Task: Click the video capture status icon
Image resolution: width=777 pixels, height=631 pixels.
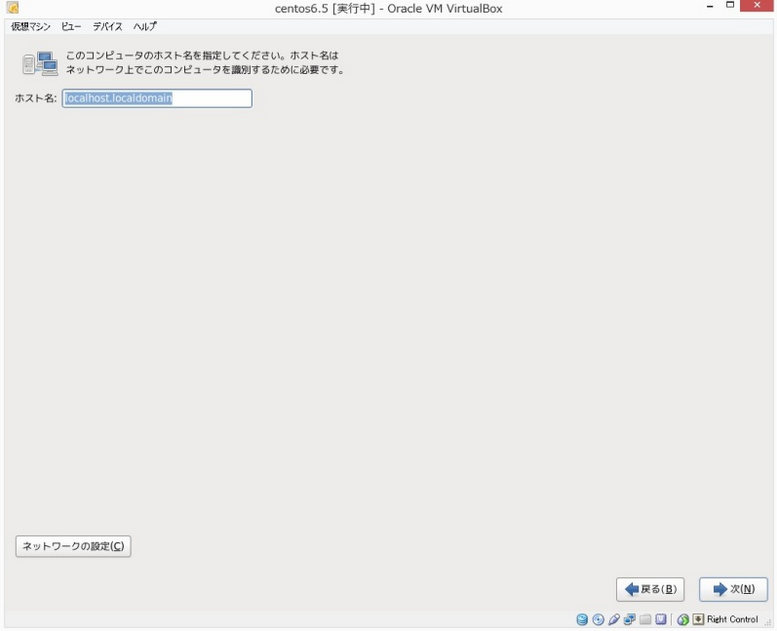Action: coord(661,619)
